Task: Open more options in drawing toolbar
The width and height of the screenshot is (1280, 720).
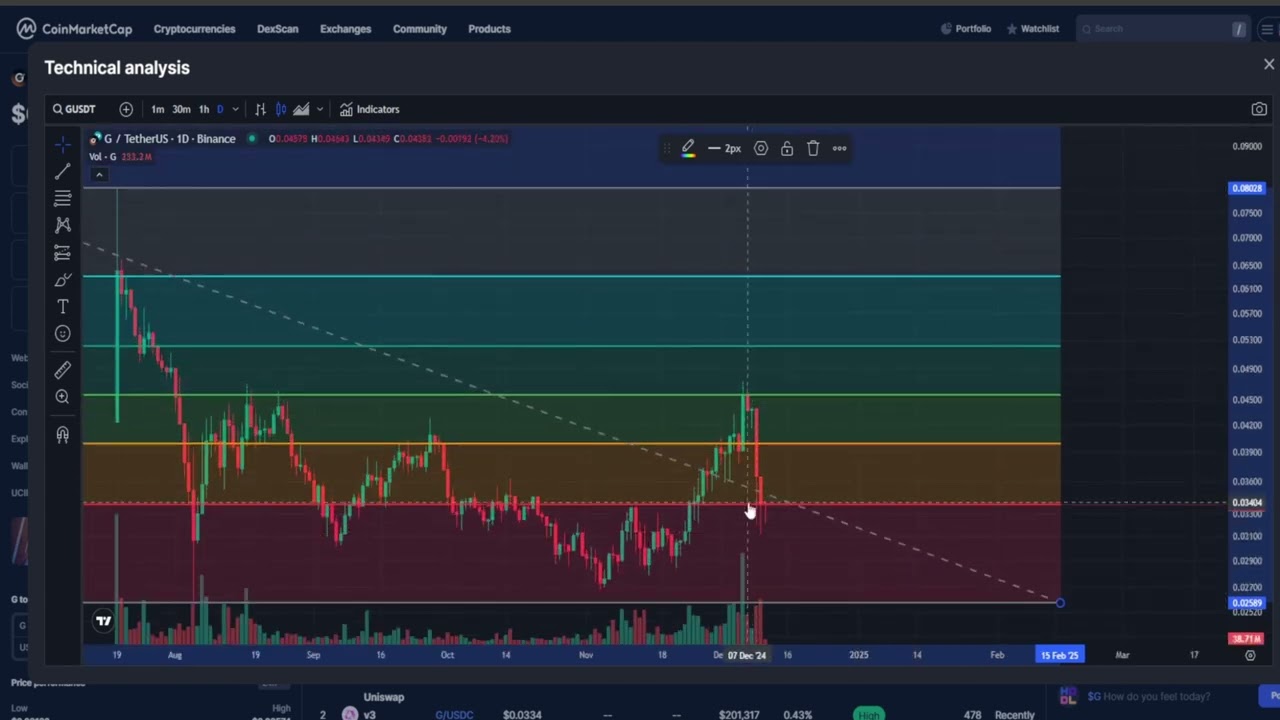Action: pos(839,148)
